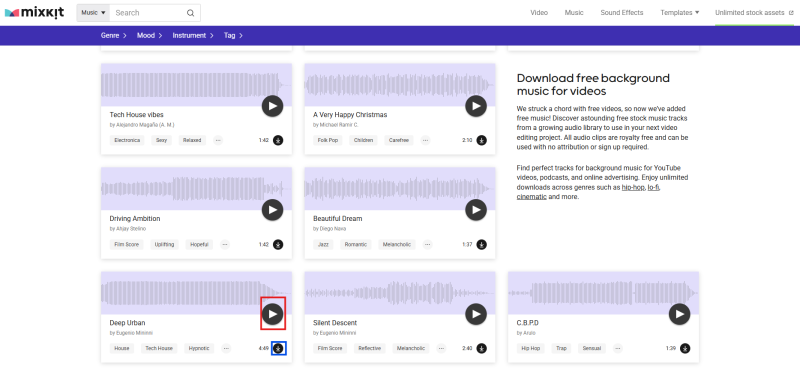Download the Beautiful Dream track

482,244
